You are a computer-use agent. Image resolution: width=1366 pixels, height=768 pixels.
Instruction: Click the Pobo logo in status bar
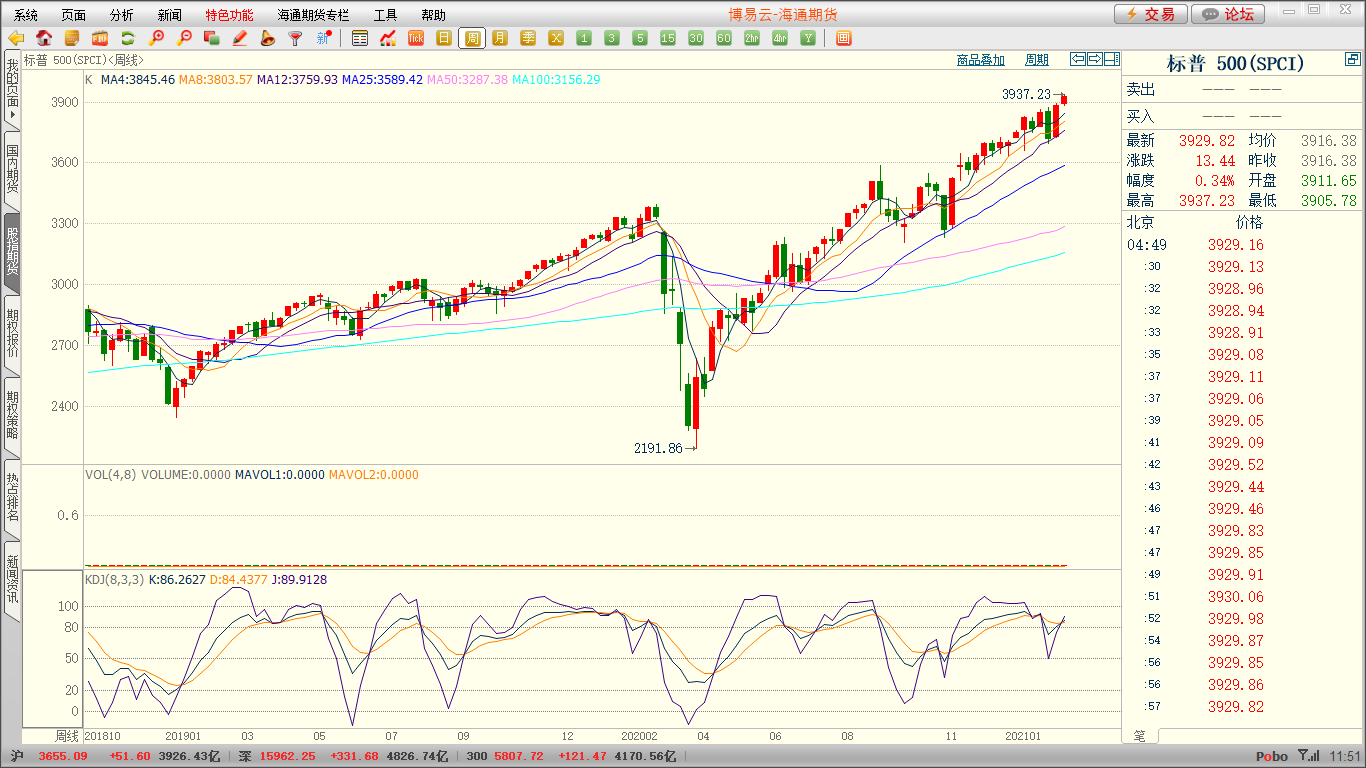tap(1272, 757)
